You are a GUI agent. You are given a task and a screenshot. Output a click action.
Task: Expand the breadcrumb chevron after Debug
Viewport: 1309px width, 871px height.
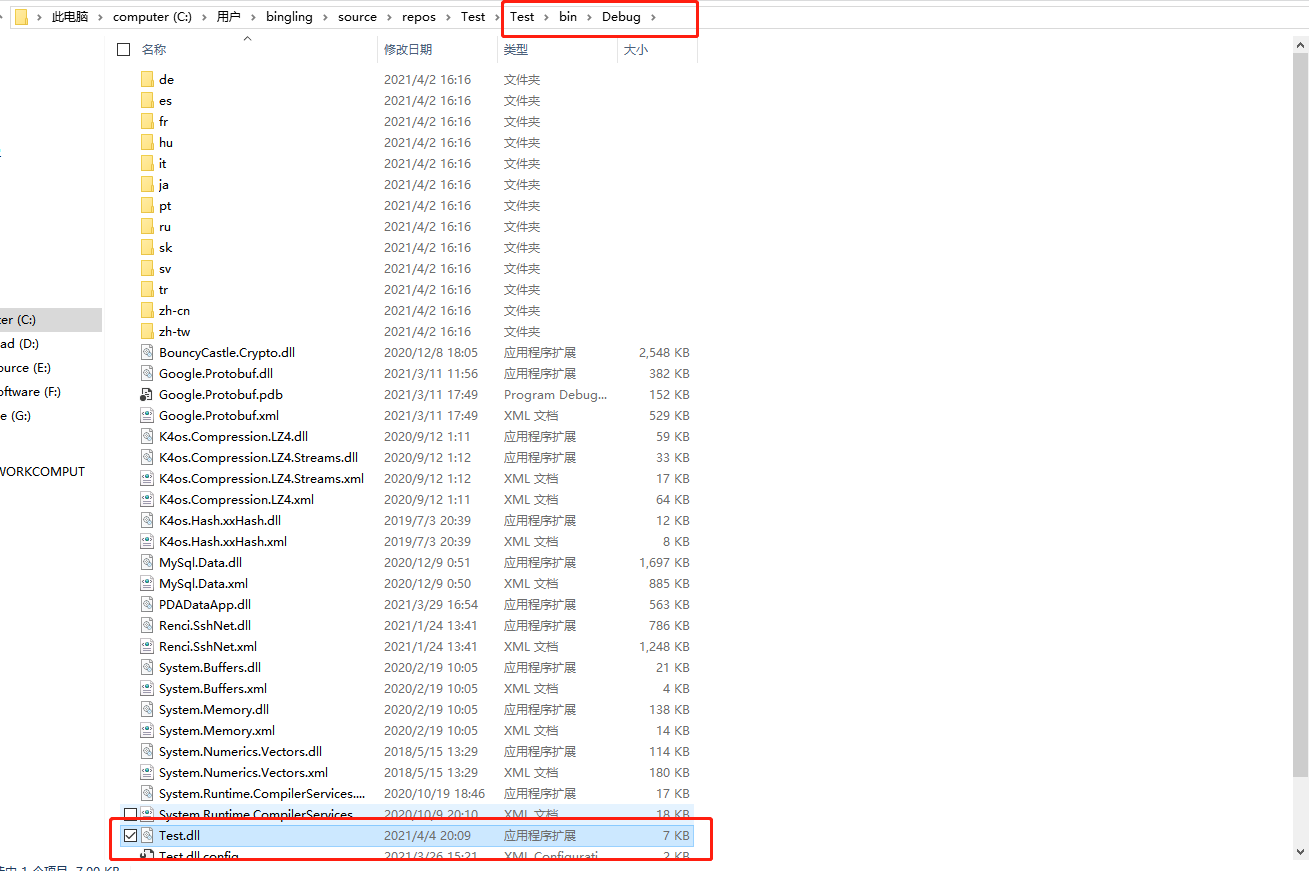tap(655, 17)
